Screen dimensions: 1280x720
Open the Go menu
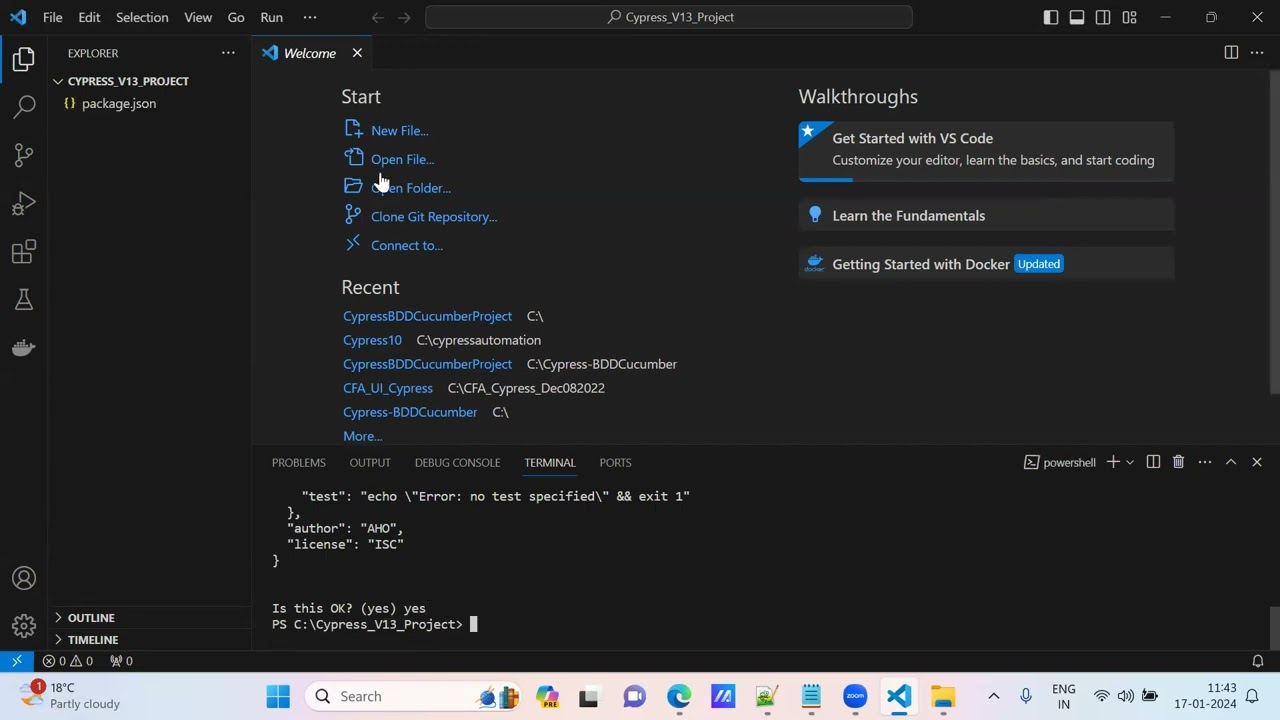coord(236,17)
